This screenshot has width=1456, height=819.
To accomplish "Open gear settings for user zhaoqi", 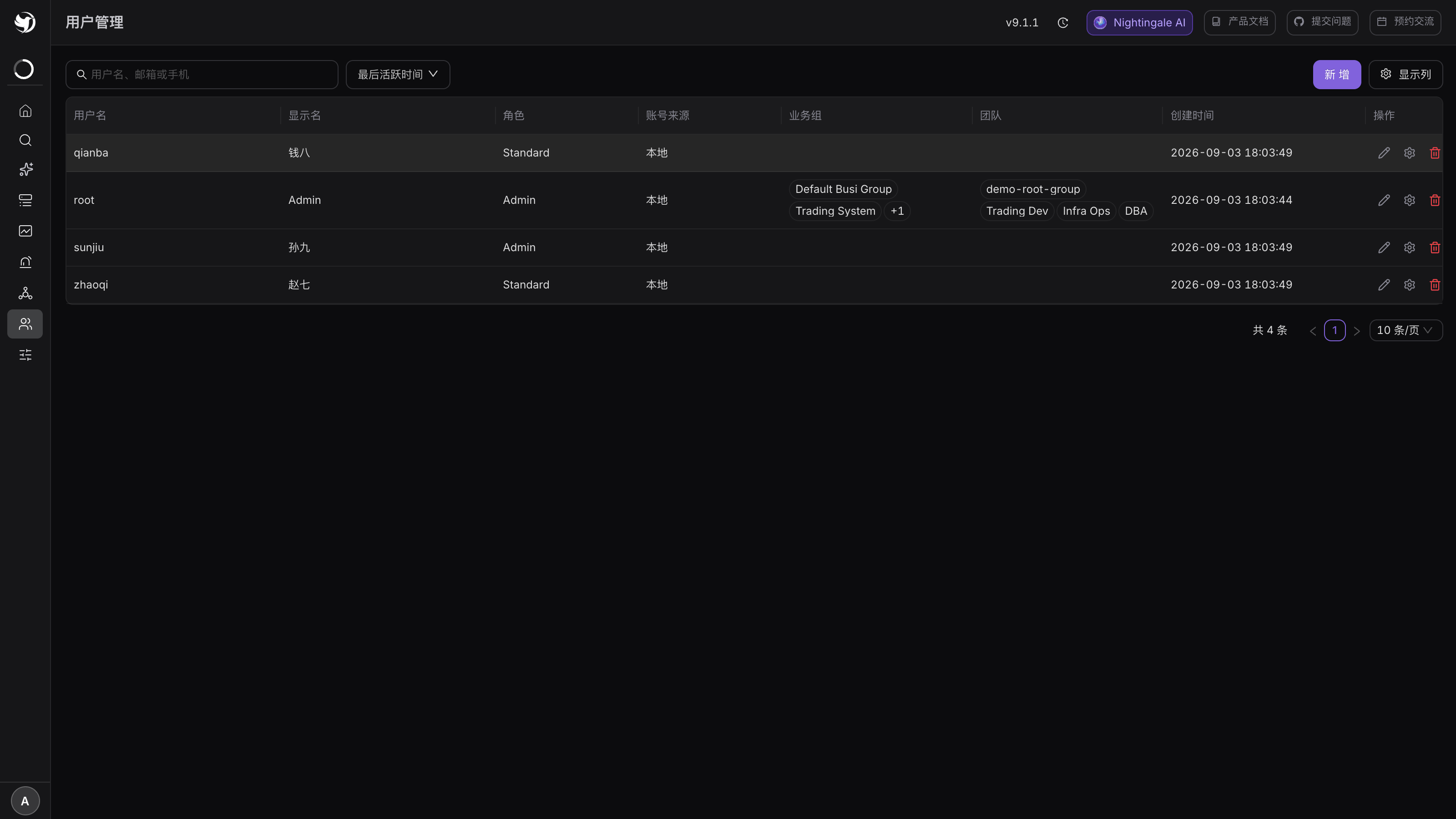I will click(x=1409, y=285).
